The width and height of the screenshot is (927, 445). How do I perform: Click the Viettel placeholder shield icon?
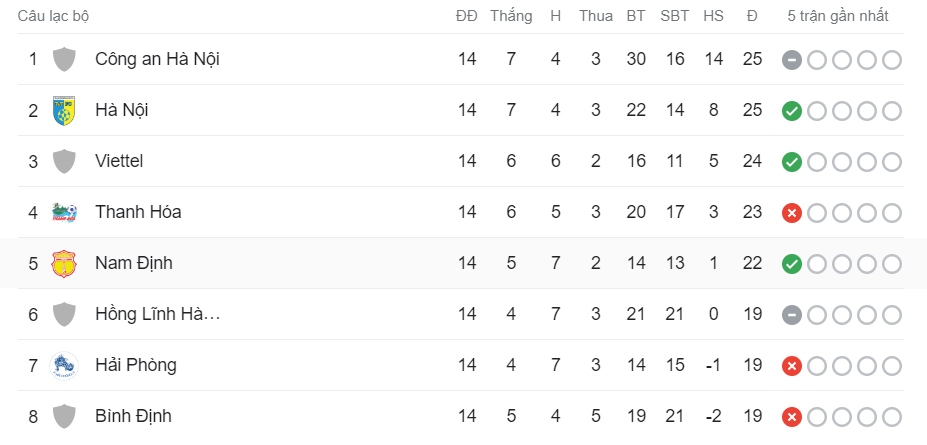(64, 161)
